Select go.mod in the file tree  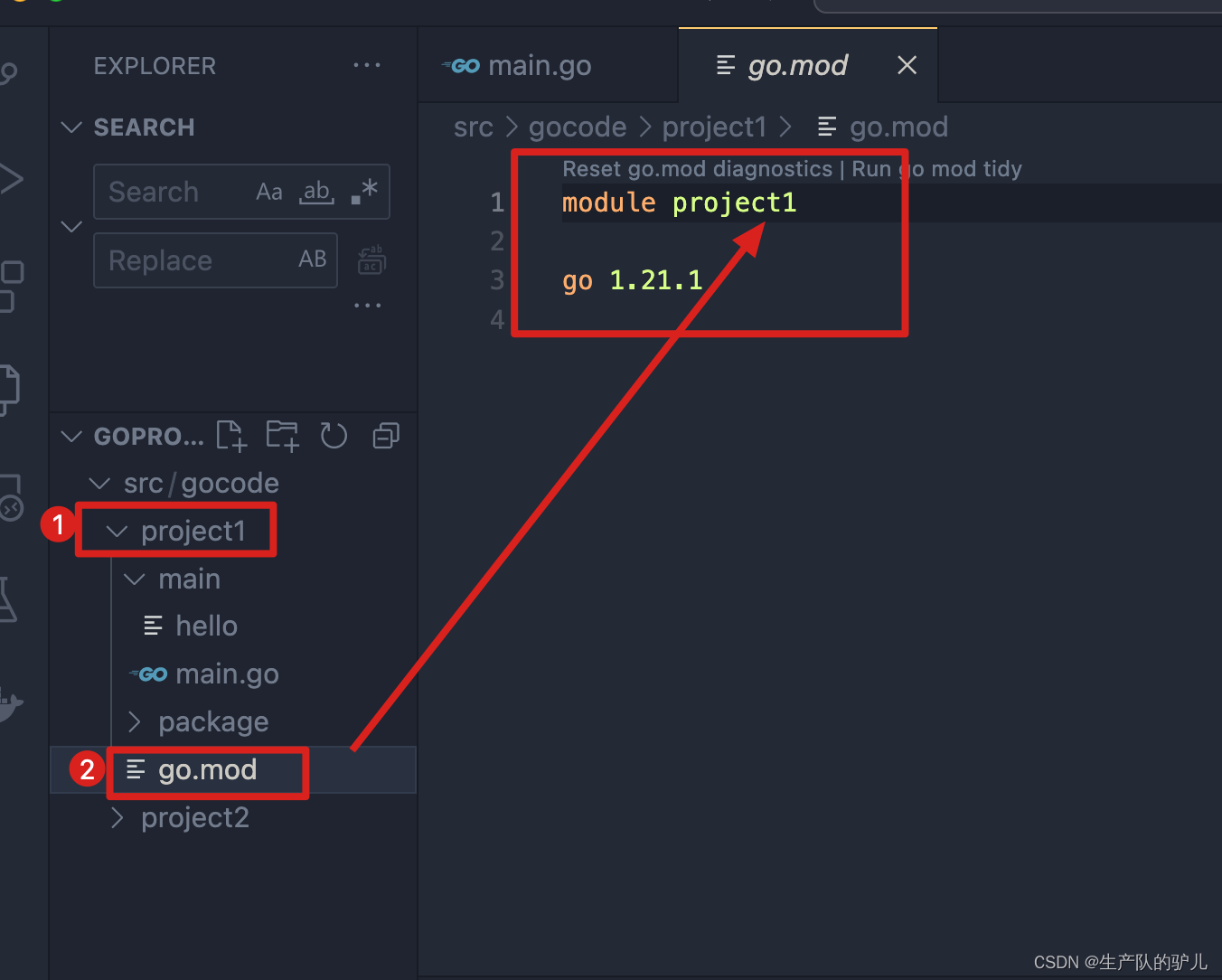(233, 769)
